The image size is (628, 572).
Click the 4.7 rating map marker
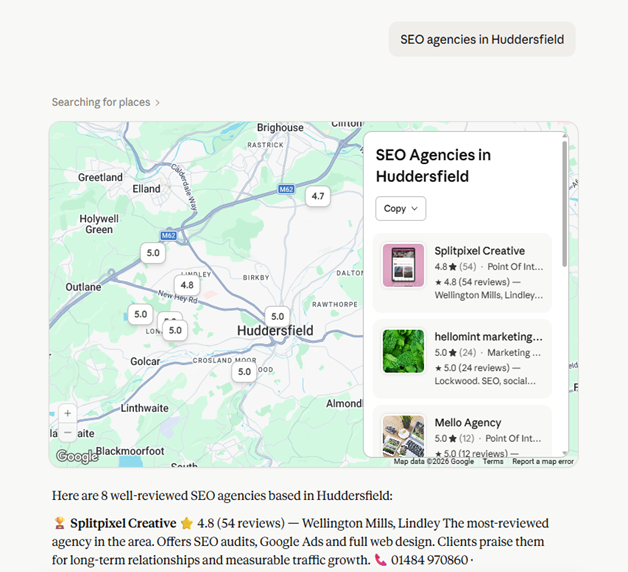coord(318,196)
